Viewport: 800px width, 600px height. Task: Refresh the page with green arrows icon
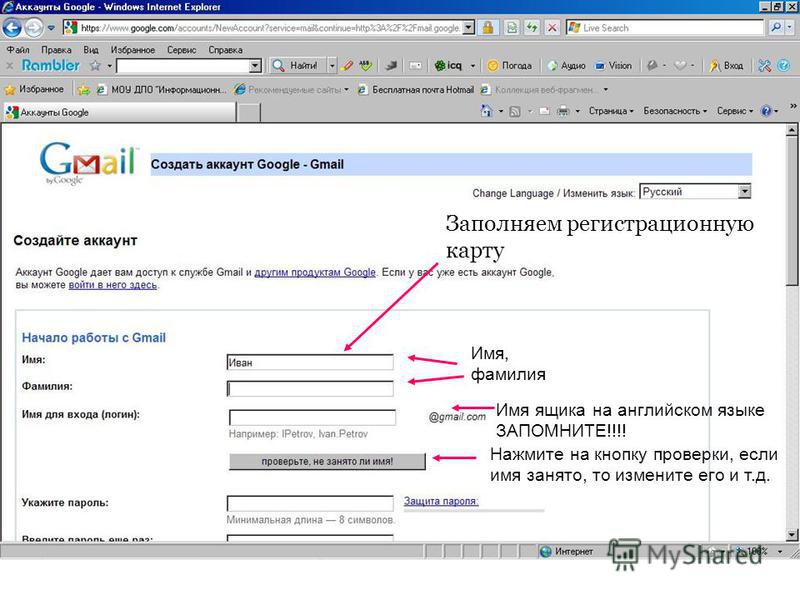point(532,28)
